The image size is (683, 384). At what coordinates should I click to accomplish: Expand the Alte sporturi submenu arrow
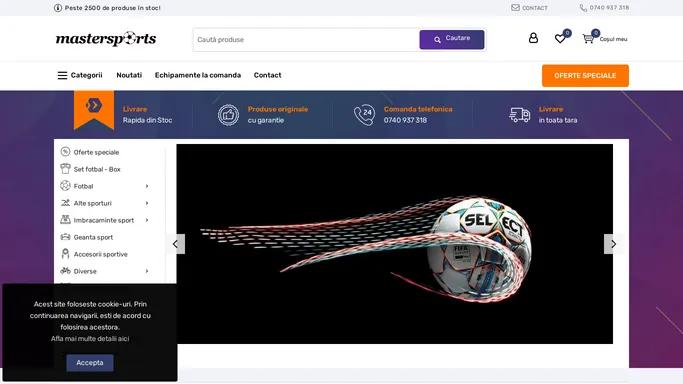[147, 203]
